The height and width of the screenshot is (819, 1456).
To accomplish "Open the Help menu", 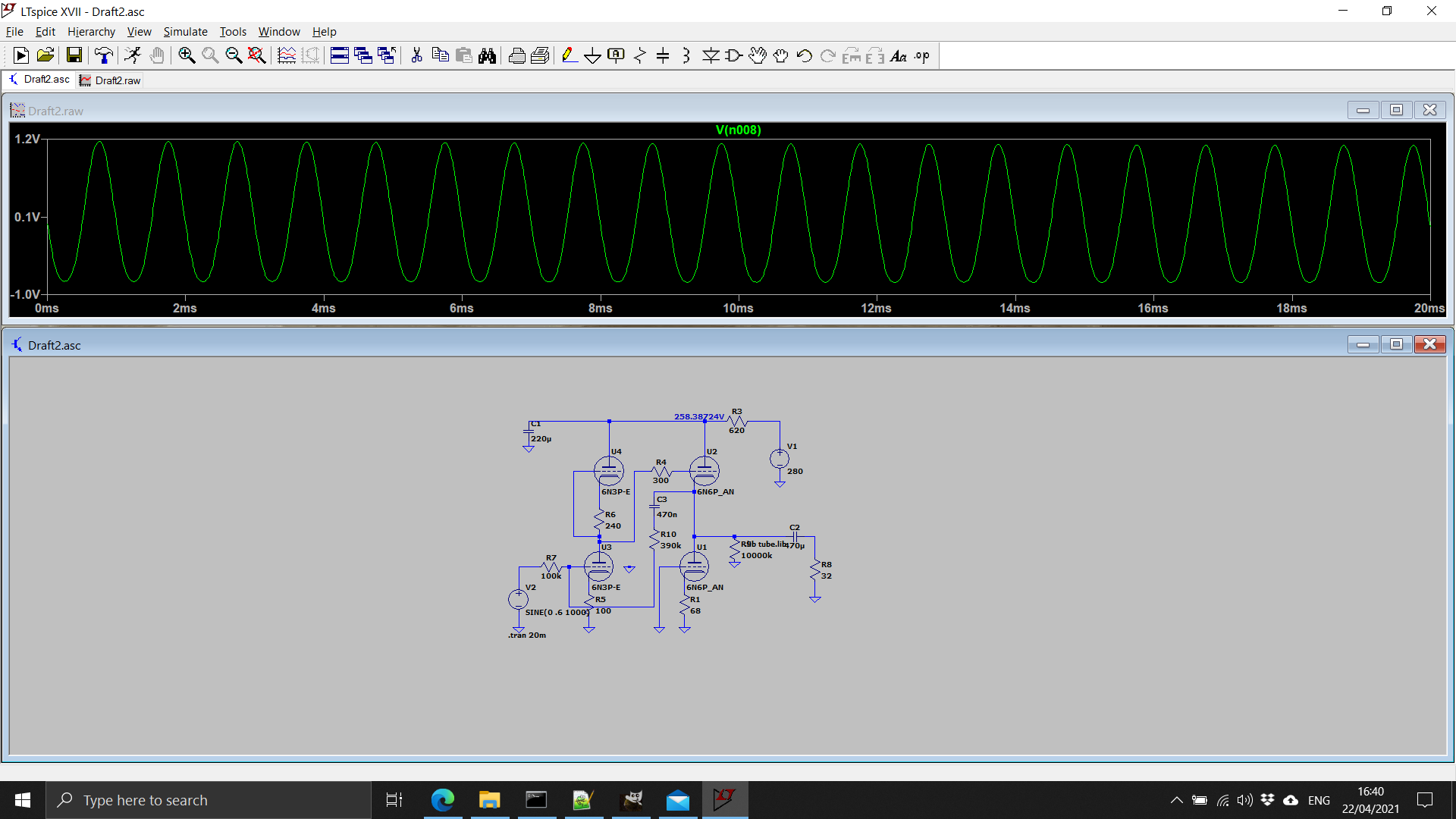I will tap(324, 31).
